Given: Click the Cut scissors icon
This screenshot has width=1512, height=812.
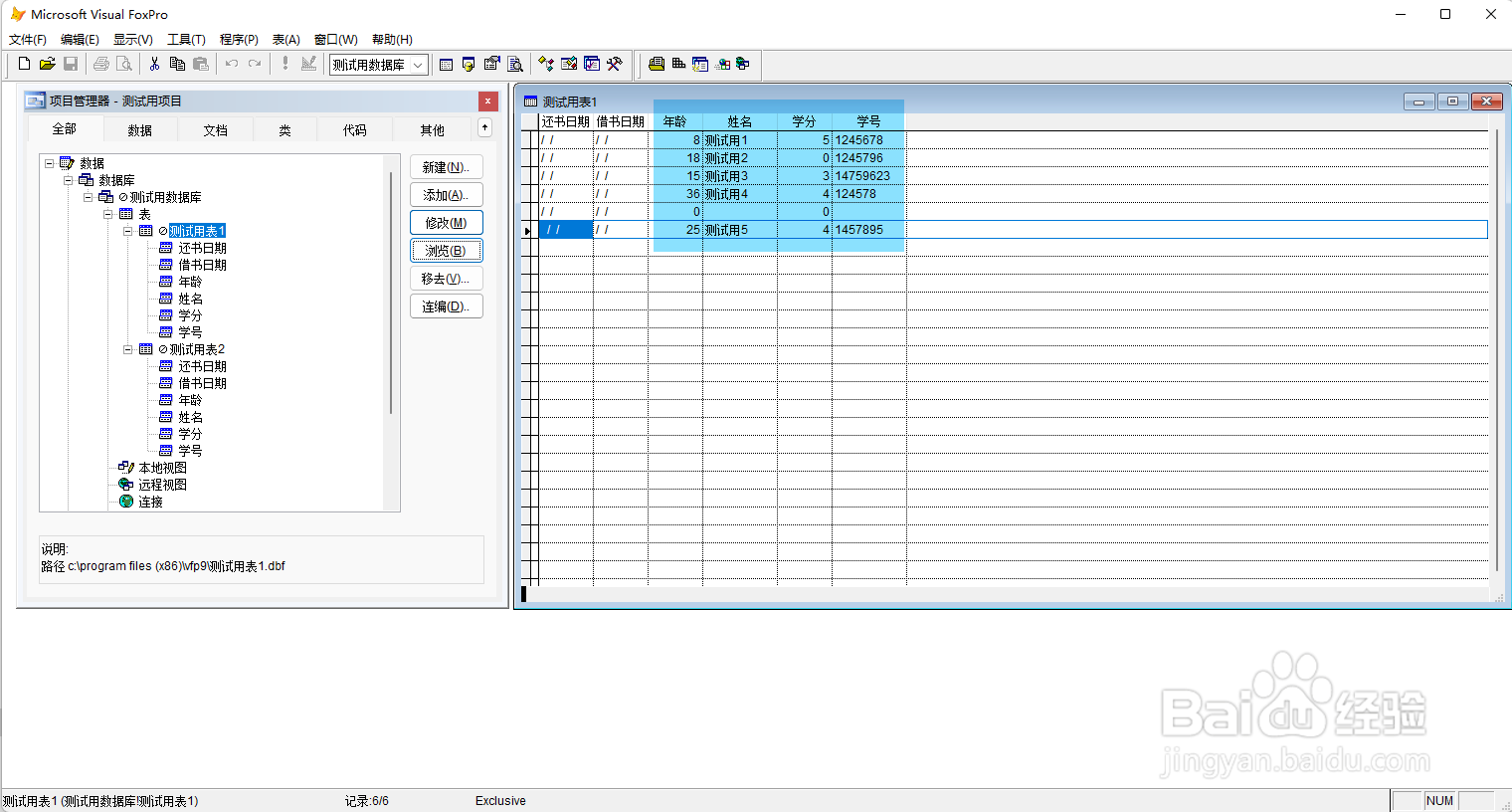Looking at the screenshot, I should pos(154,64).
